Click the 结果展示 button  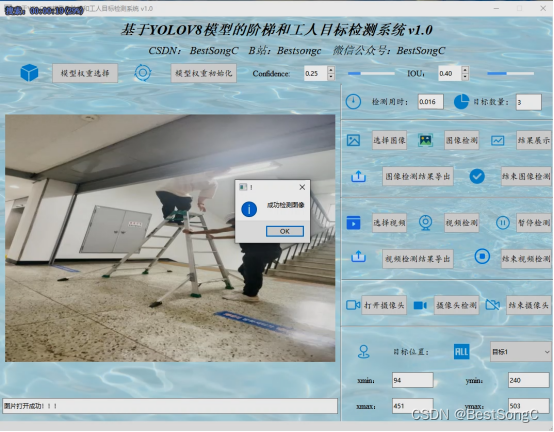(534, 140)
